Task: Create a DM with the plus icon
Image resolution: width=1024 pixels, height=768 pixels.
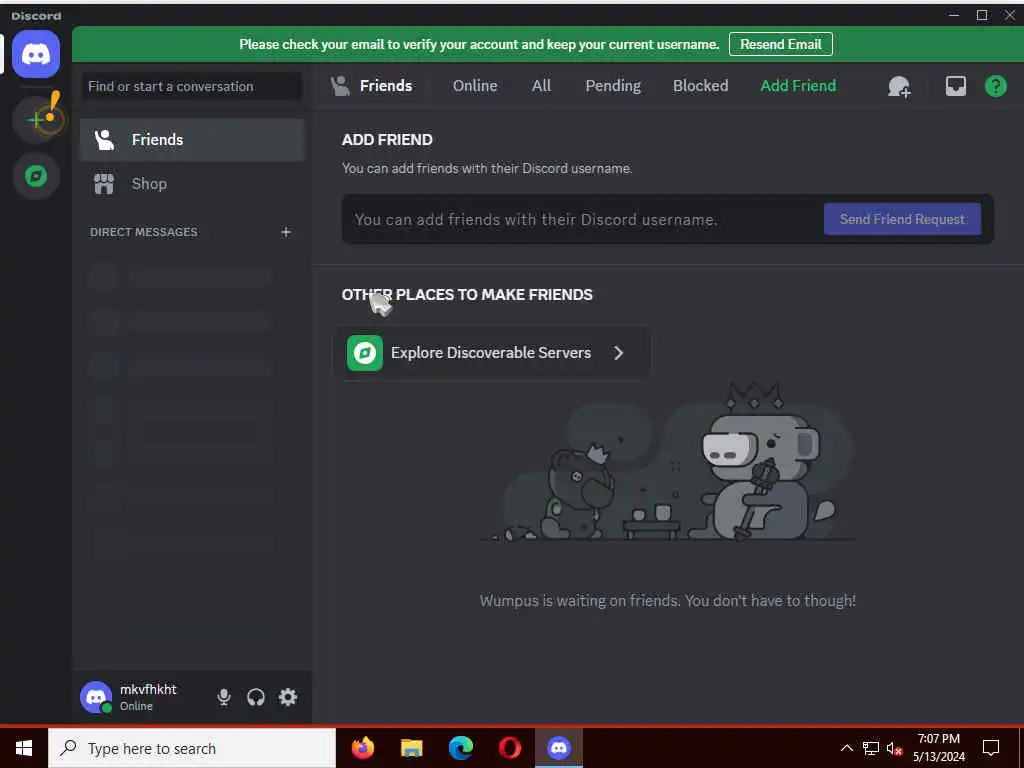Action: [285, 232]
